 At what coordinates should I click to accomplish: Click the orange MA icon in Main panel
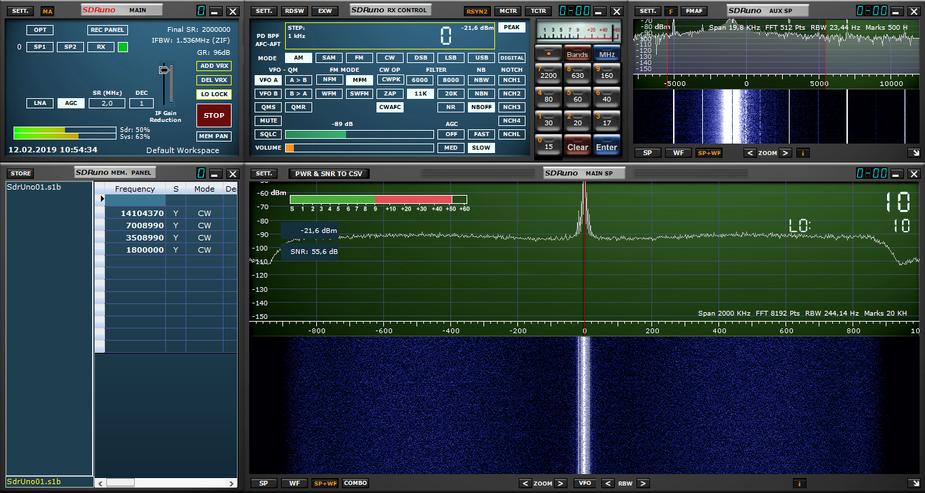(x=47, y=11)
